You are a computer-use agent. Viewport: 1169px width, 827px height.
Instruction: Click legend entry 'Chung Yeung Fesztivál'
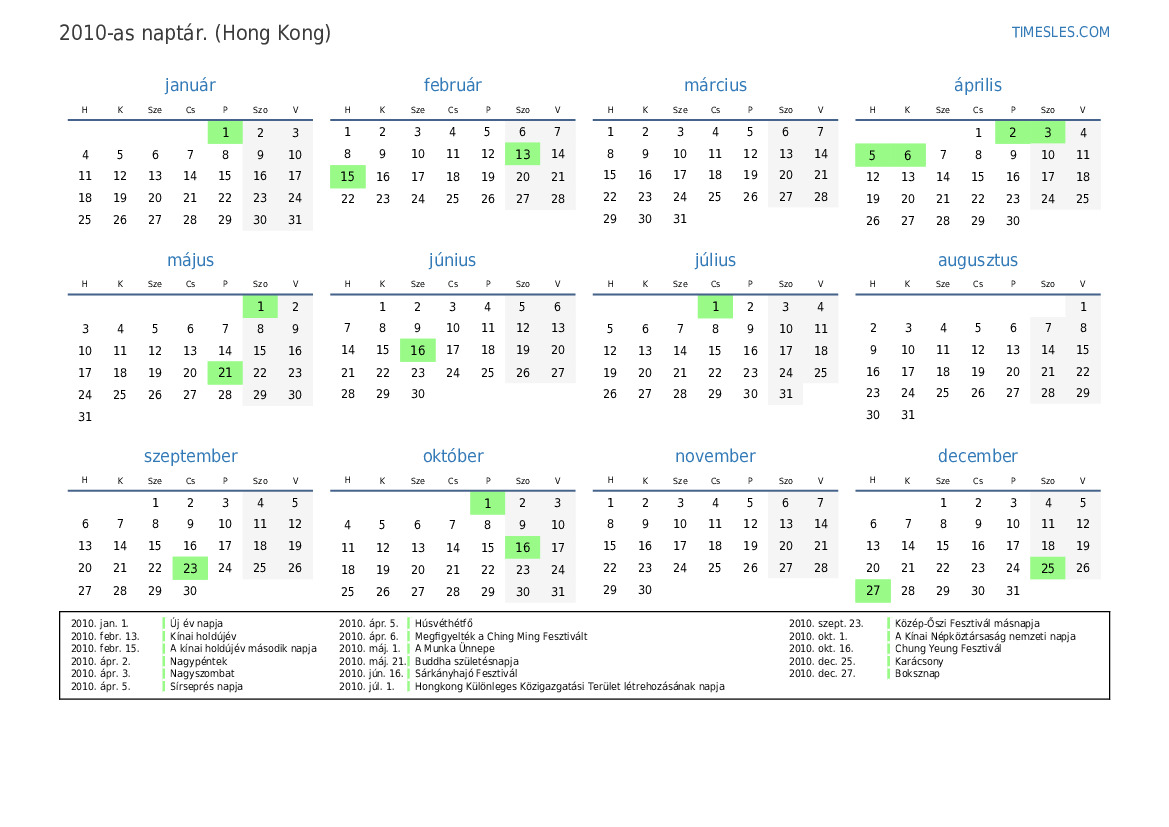pos(948,649)
